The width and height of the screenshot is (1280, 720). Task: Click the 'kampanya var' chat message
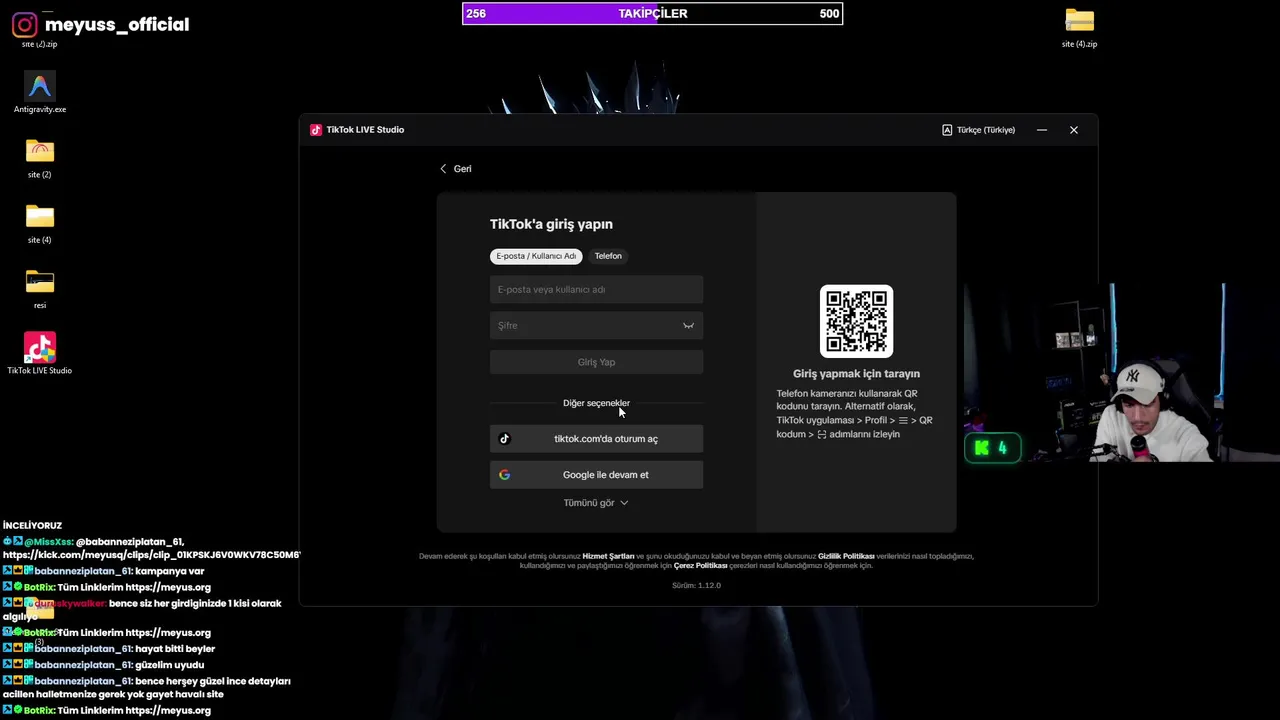(169, 571)
